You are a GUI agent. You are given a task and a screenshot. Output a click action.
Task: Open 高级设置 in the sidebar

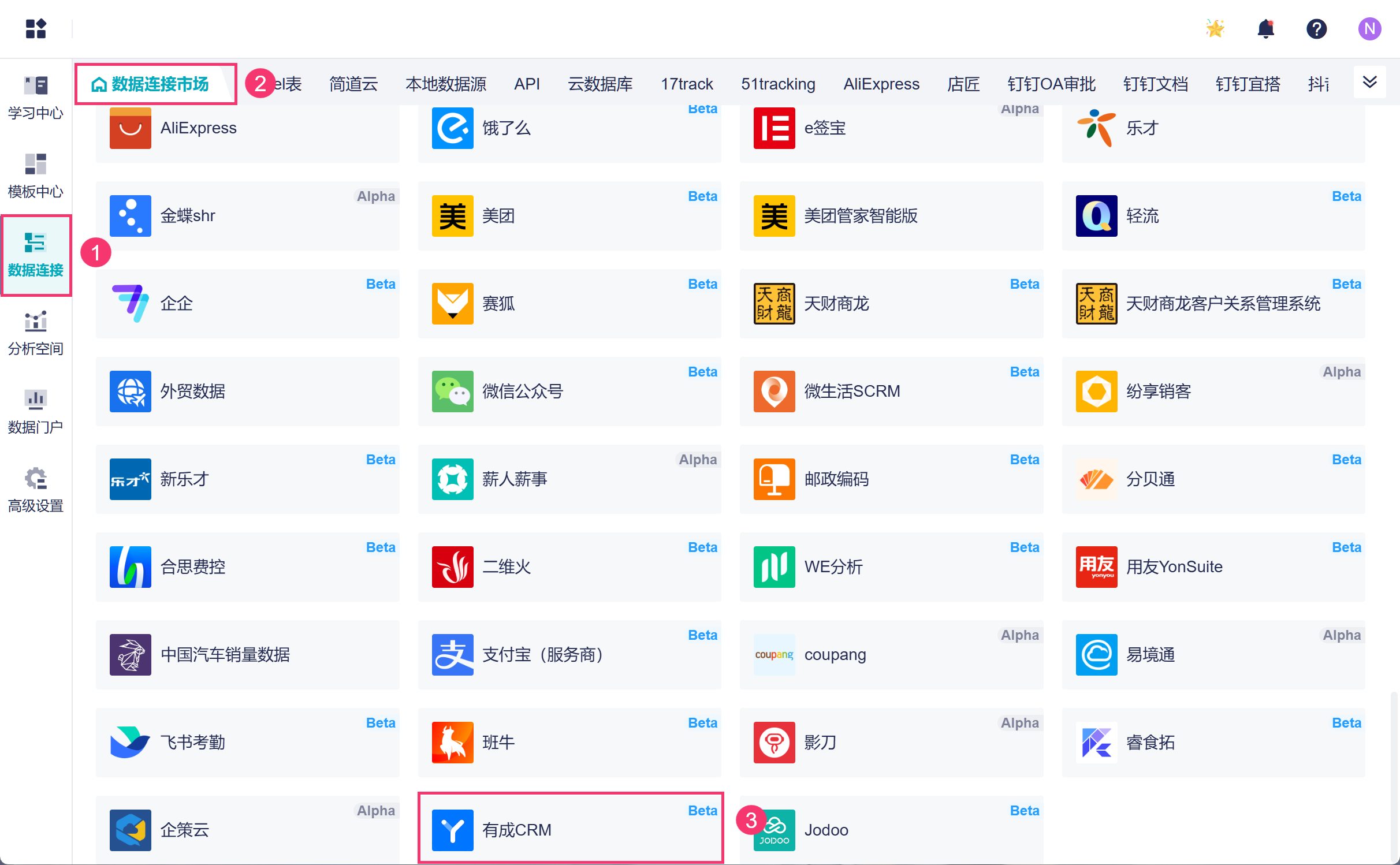click(36, 490)
